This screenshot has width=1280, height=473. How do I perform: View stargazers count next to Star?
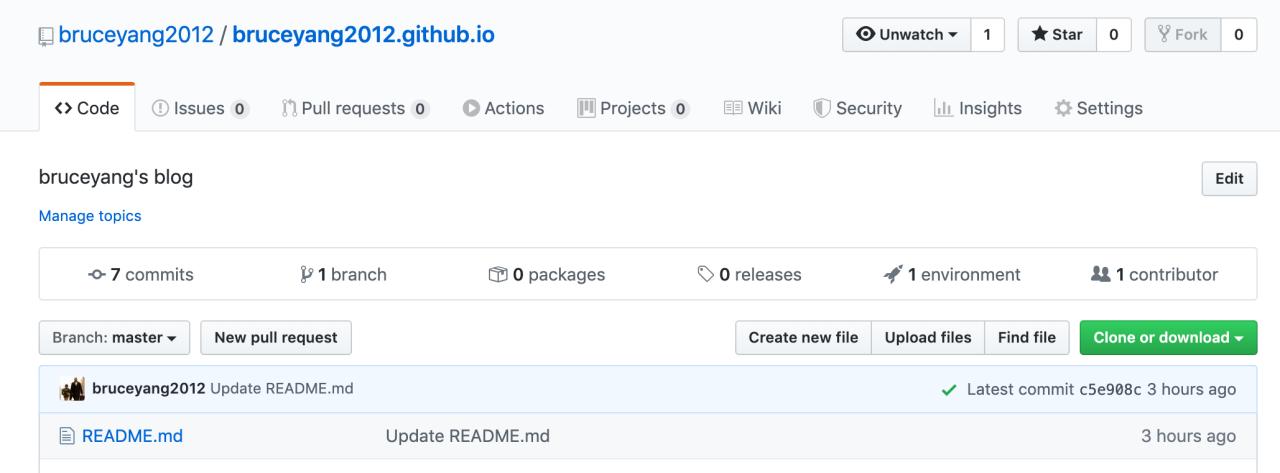tap(1112, 35)
